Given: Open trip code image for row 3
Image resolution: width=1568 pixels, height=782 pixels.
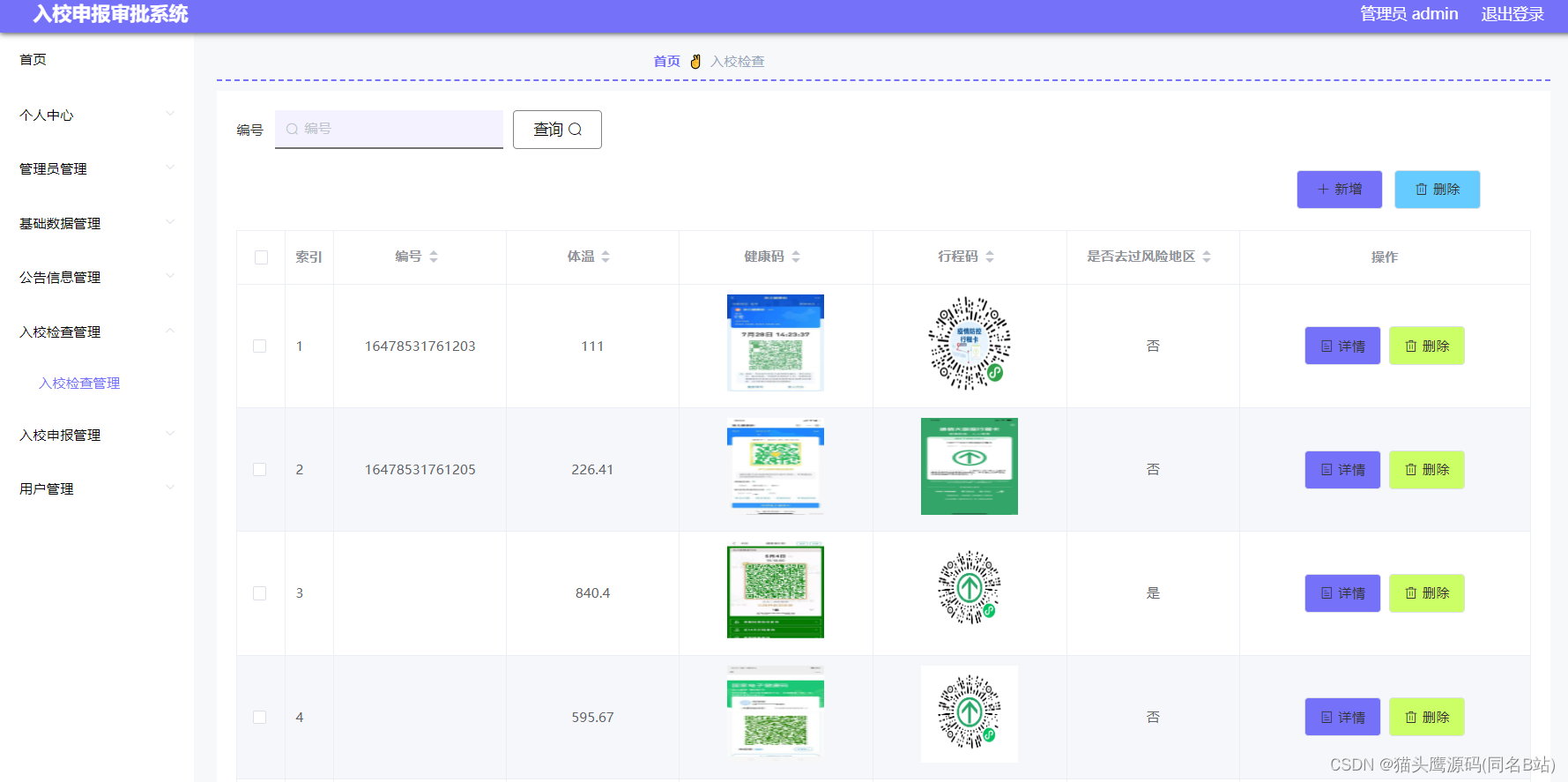Looking at the screenshot, I should point(970,588).
